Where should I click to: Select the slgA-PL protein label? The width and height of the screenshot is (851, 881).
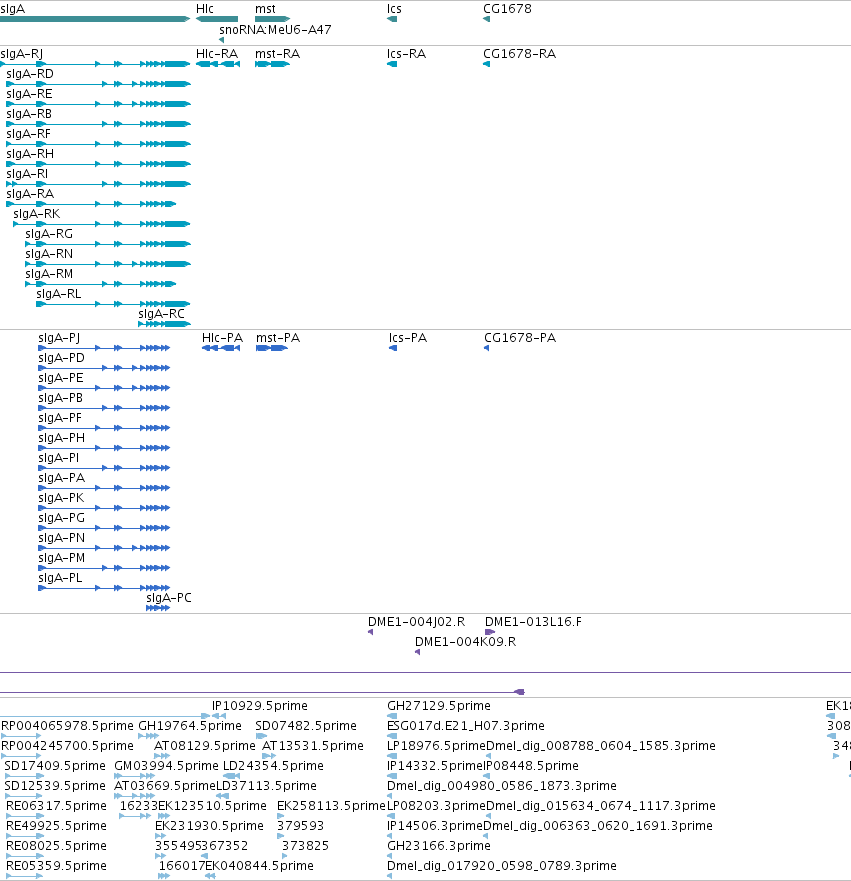tap(60, 578)
